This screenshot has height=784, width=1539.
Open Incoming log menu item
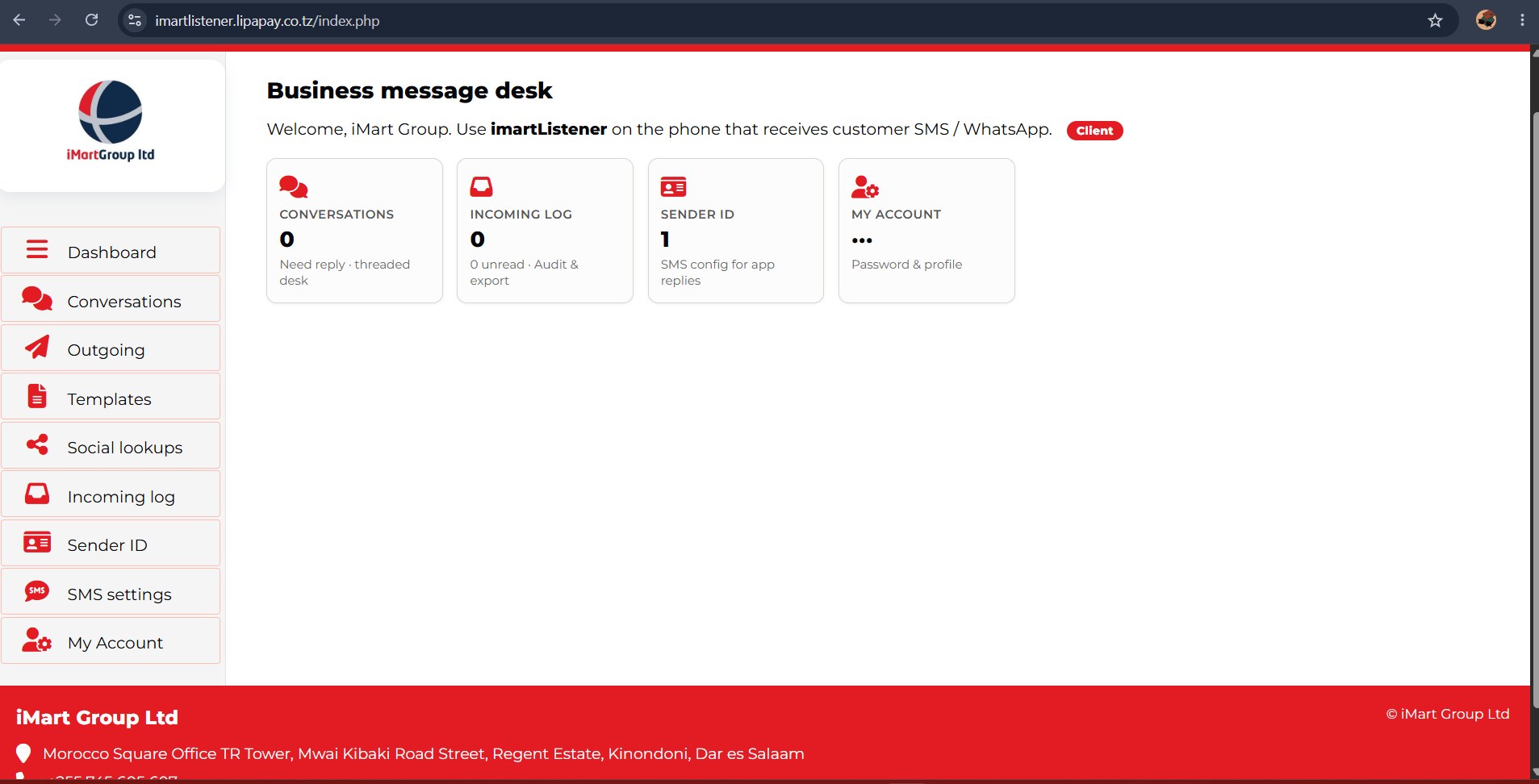(111, 494)
